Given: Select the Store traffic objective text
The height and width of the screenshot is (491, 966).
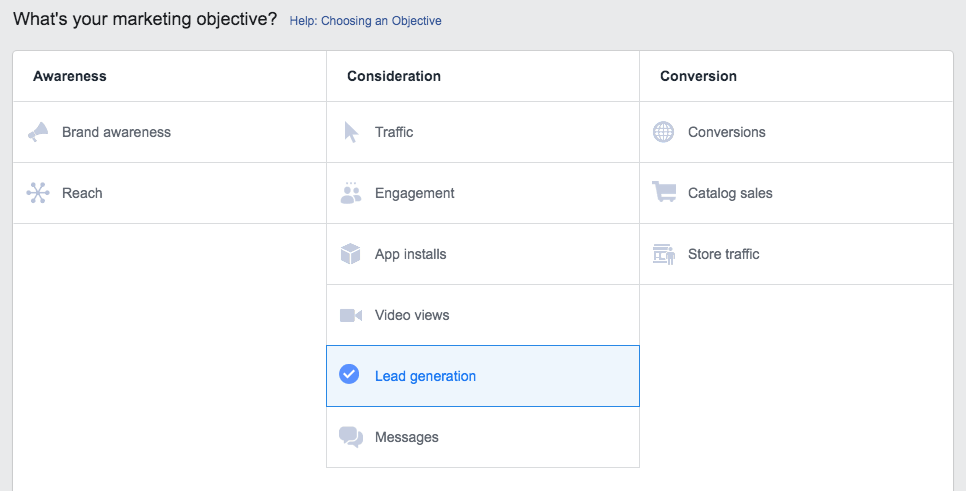Looking at the screenshot, I should pos(724,254).
